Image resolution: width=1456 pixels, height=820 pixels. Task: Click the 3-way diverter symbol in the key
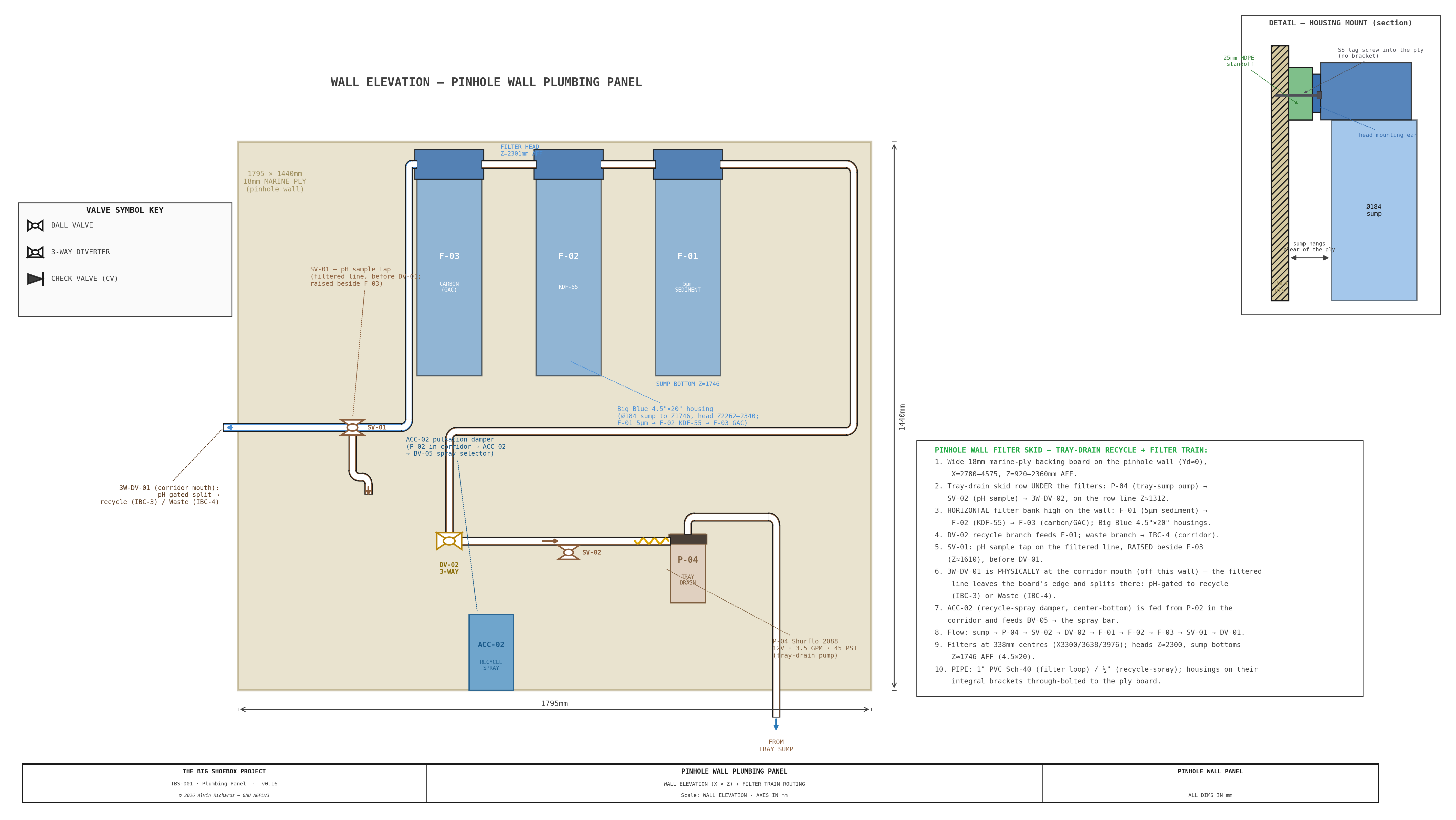pos(35,252)
